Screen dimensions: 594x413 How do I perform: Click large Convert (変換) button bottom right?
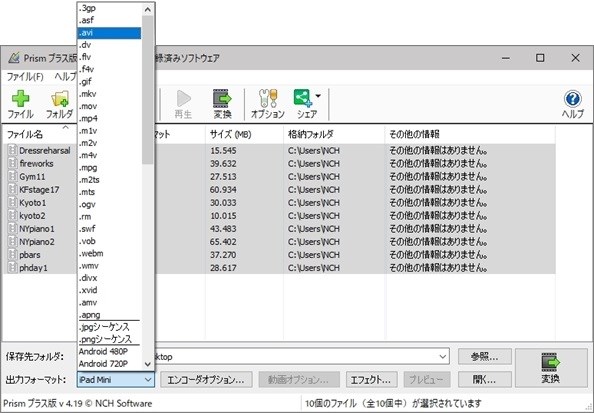click(551, 368)
